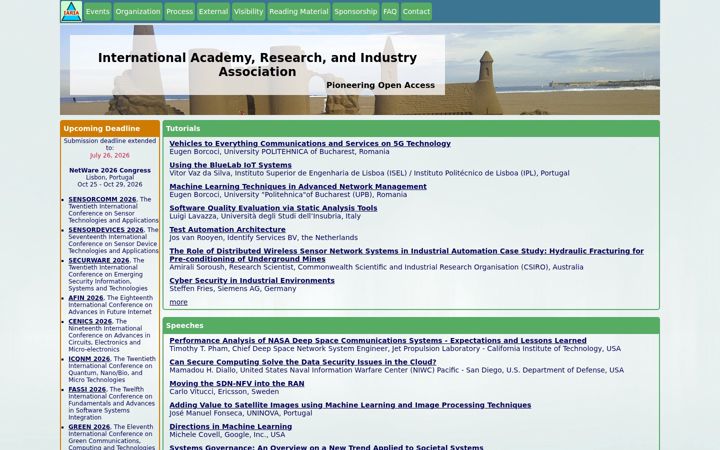Viewport: 720px width, 450px height.
Task: Click the Pioneering Open Access tagline
Action: click(x=380, y=85)
